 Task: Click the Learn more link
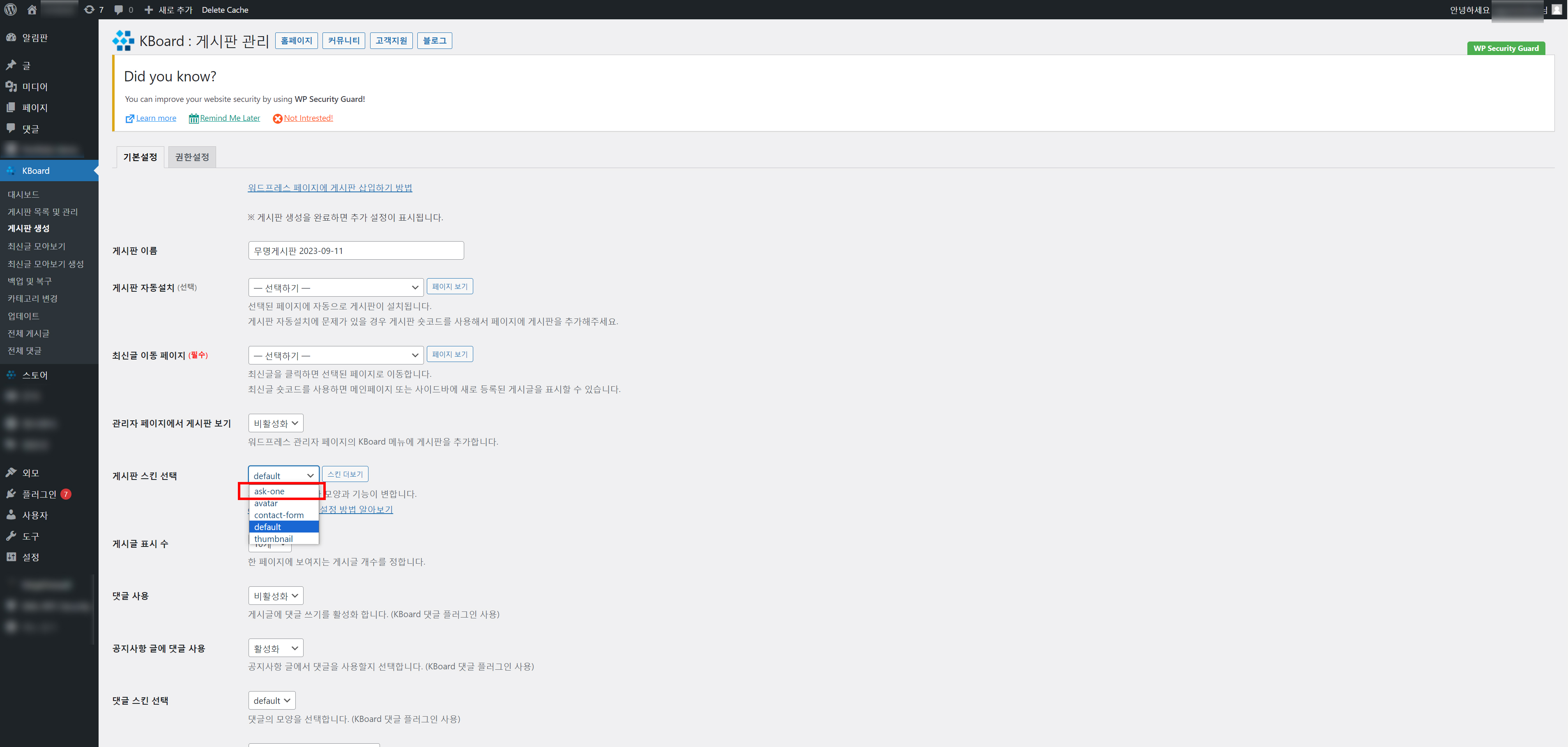(x=156, y=118)
